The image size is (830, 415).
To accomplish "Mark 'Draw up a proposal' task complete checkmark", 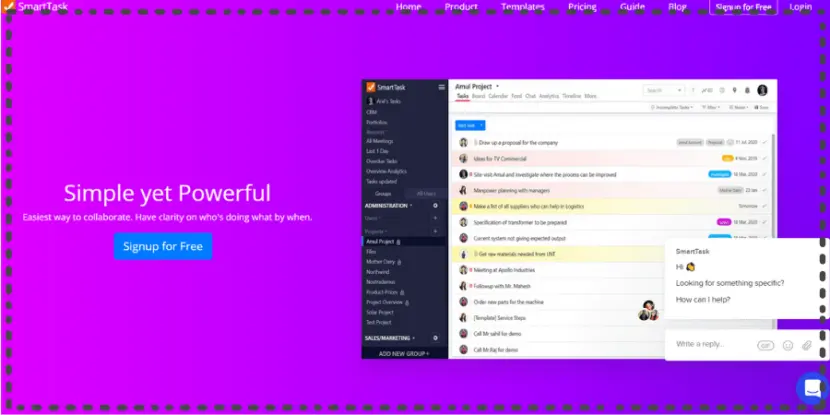I will pyautogui.click(x=765, y=142).
